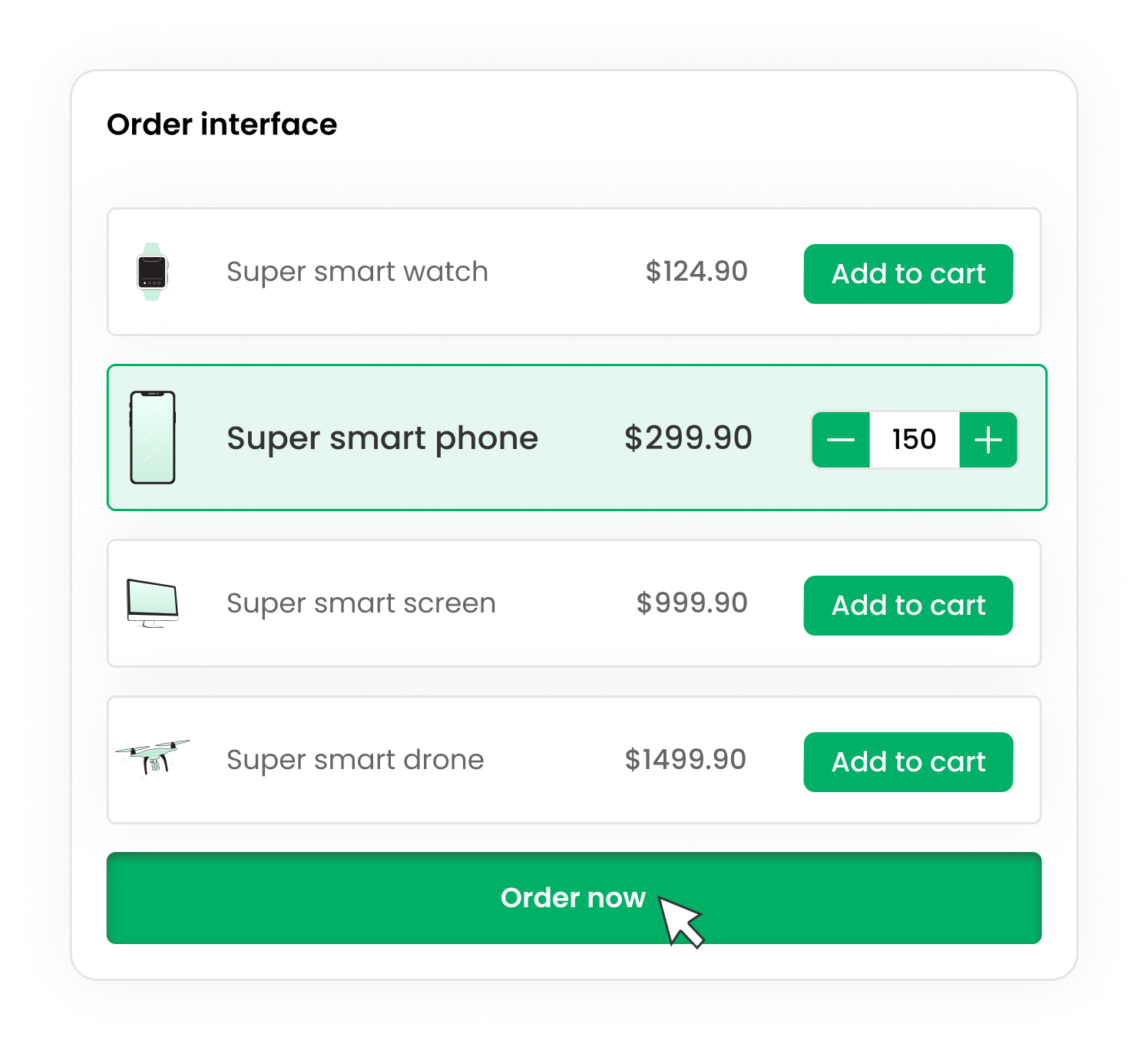The height and width of the screenshot is (1050, 1148).
Task: Click the smart phone product icon
Action: pyautogui.click(x=153, y=438)
